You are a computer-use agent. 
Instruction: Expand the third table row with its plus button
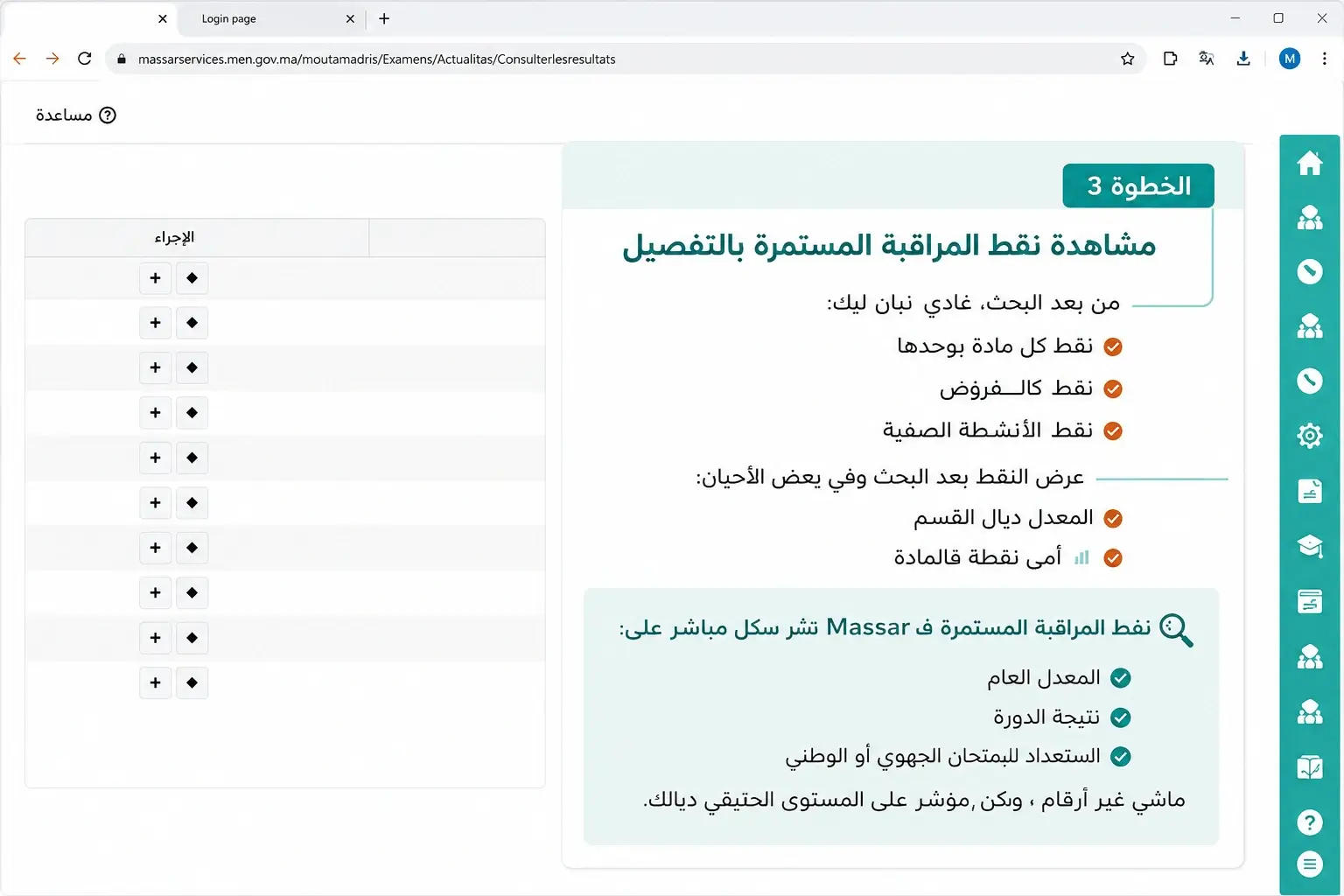[x=155, y=367]
